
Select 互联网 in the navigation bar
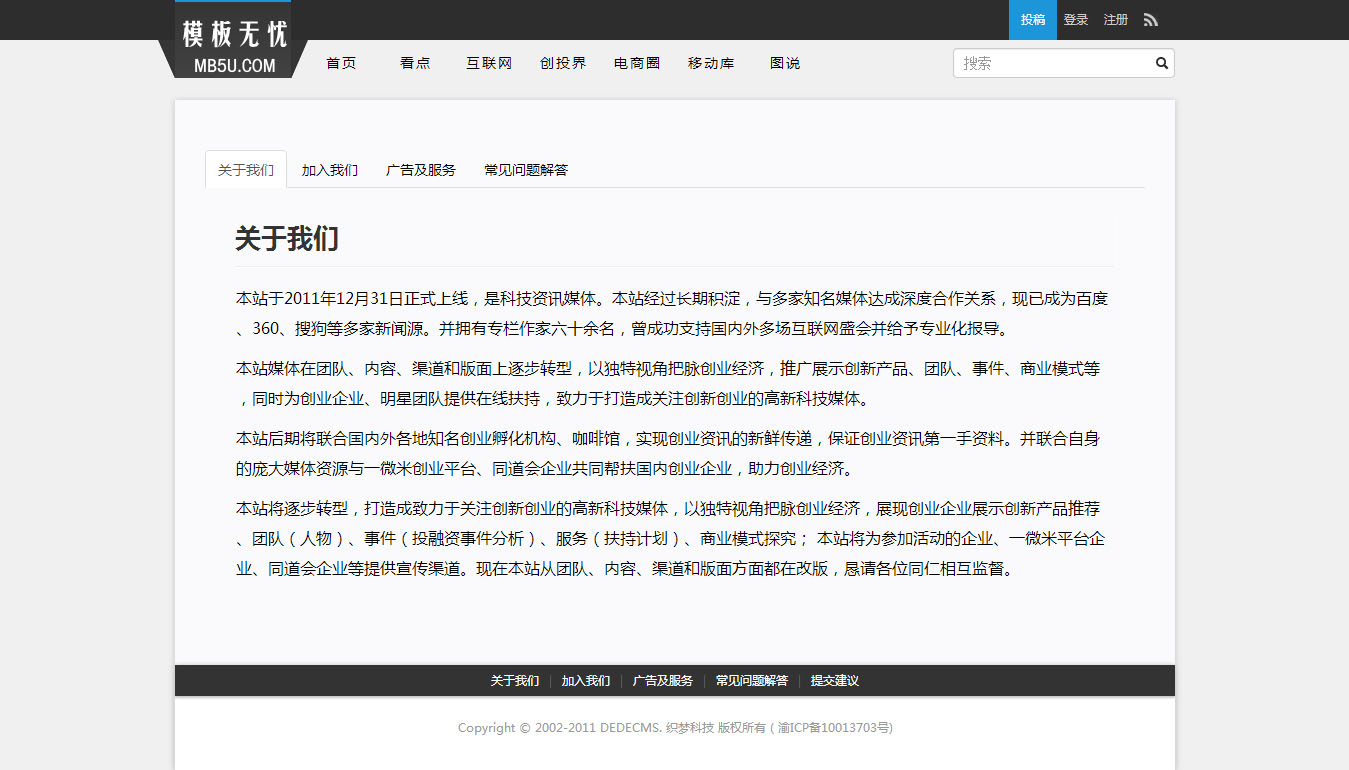[489, 63]
